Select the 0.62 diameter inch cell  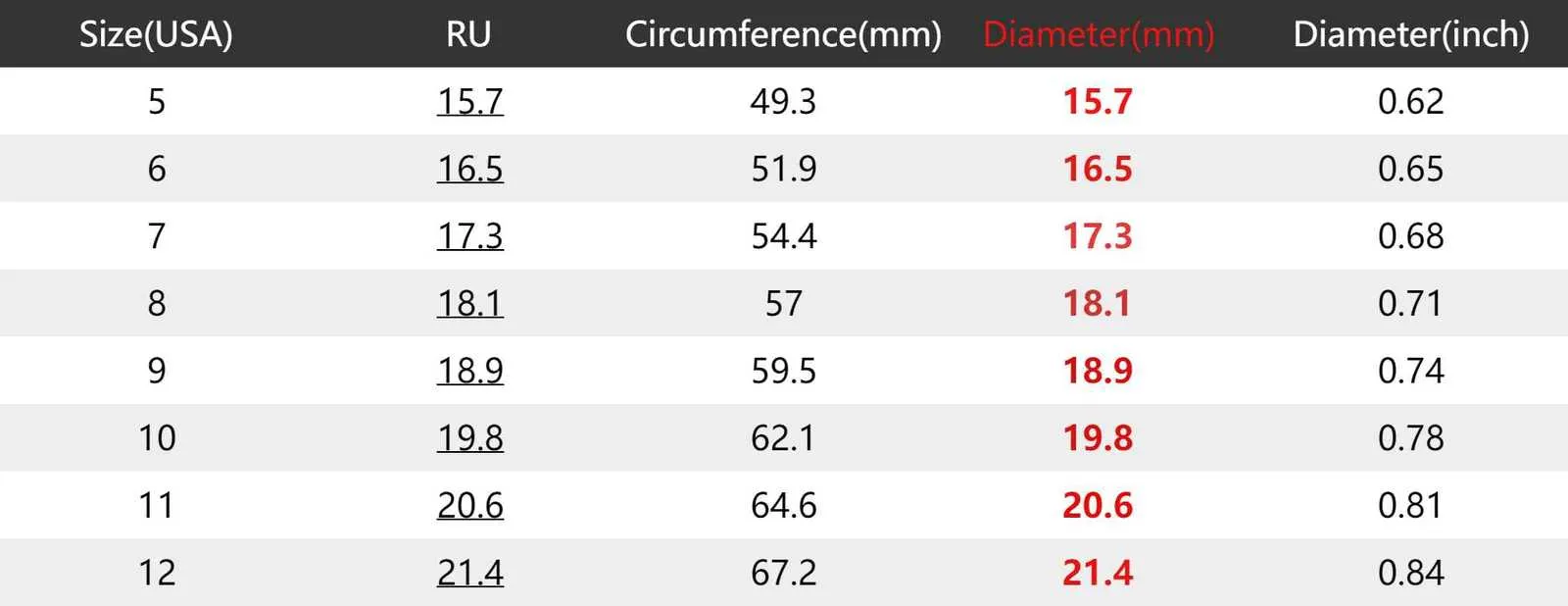pyautogui.click(x=1410, y=101)
